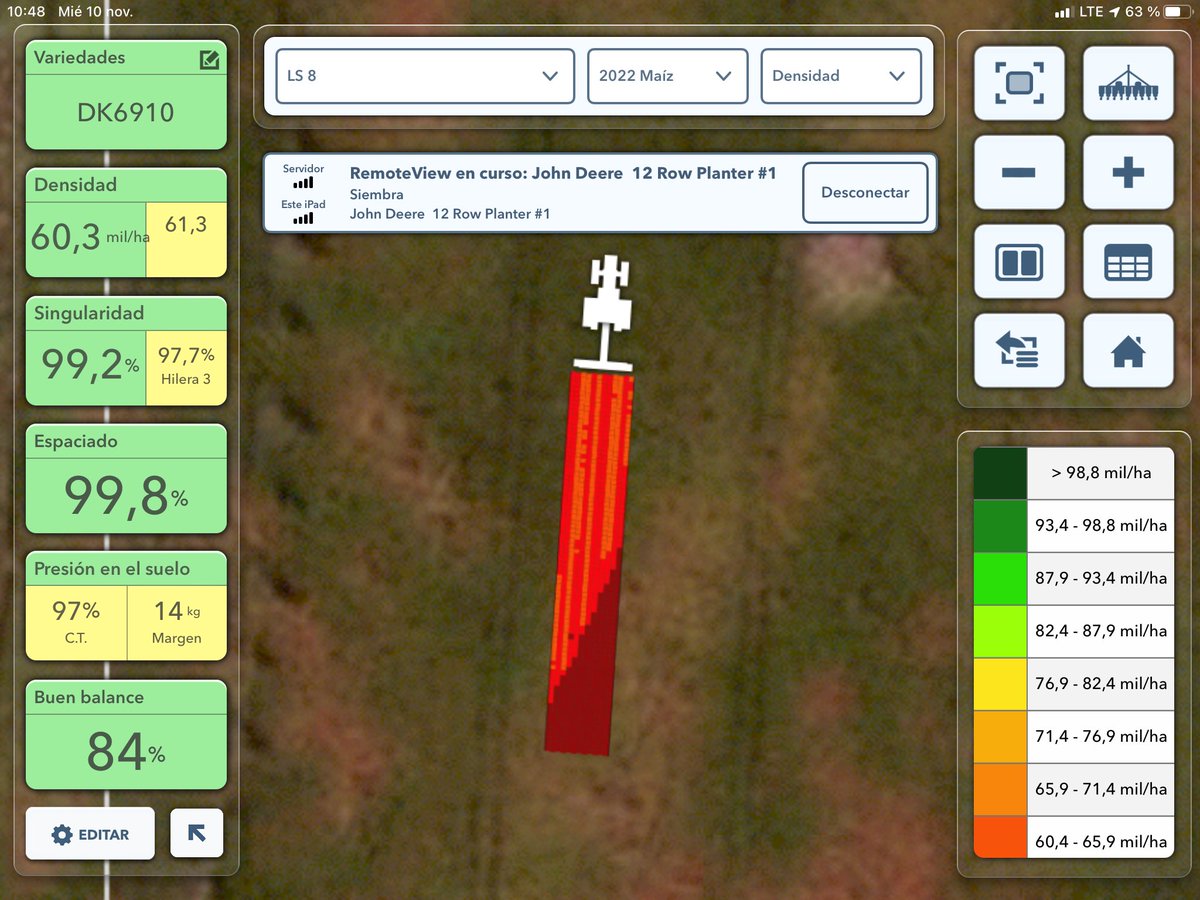Open the Buen balance 84% card
This screenshot has height=900, width=1200.
(126, 735)
